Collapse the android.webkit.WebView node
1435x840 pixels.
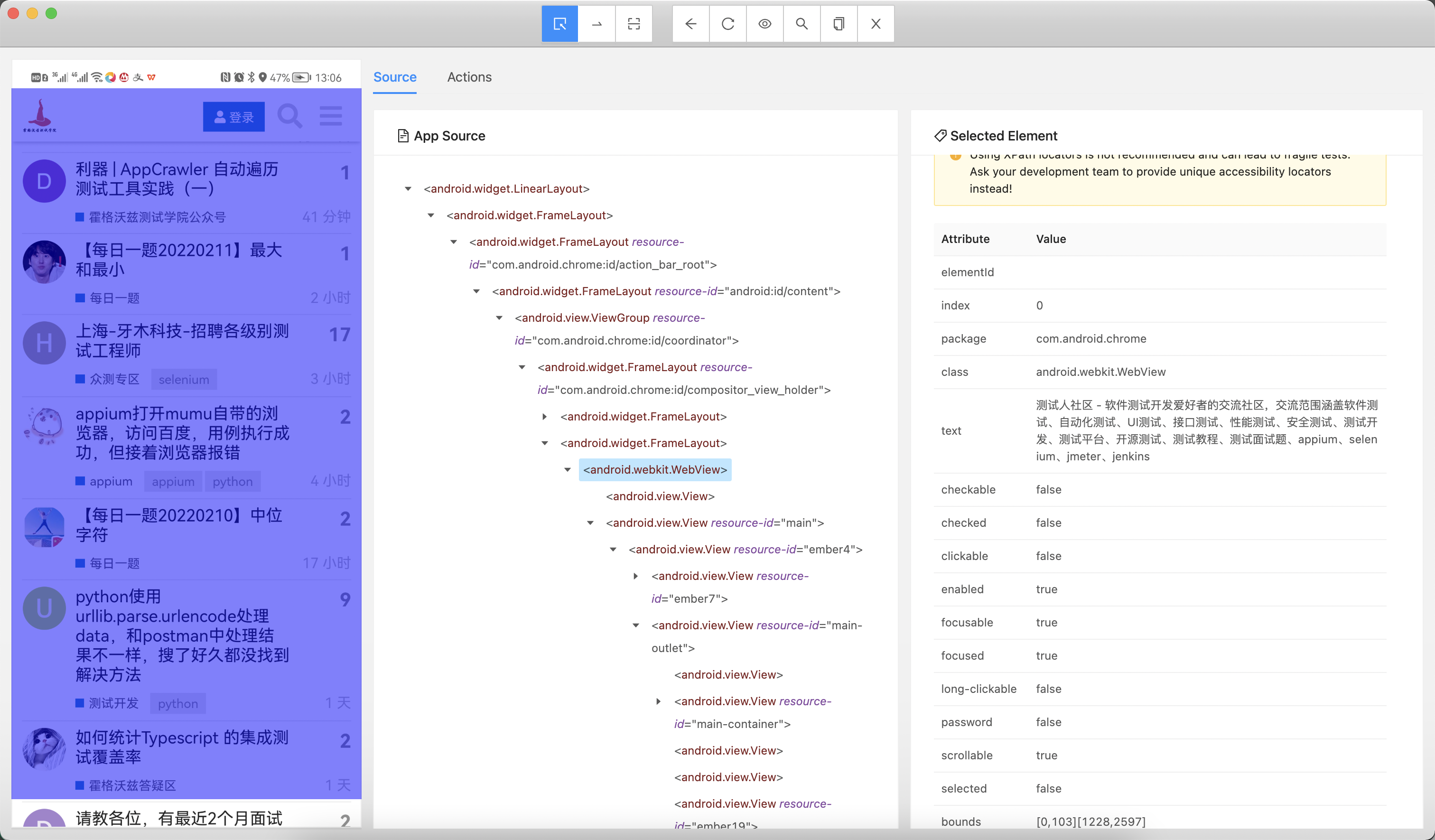567,470
